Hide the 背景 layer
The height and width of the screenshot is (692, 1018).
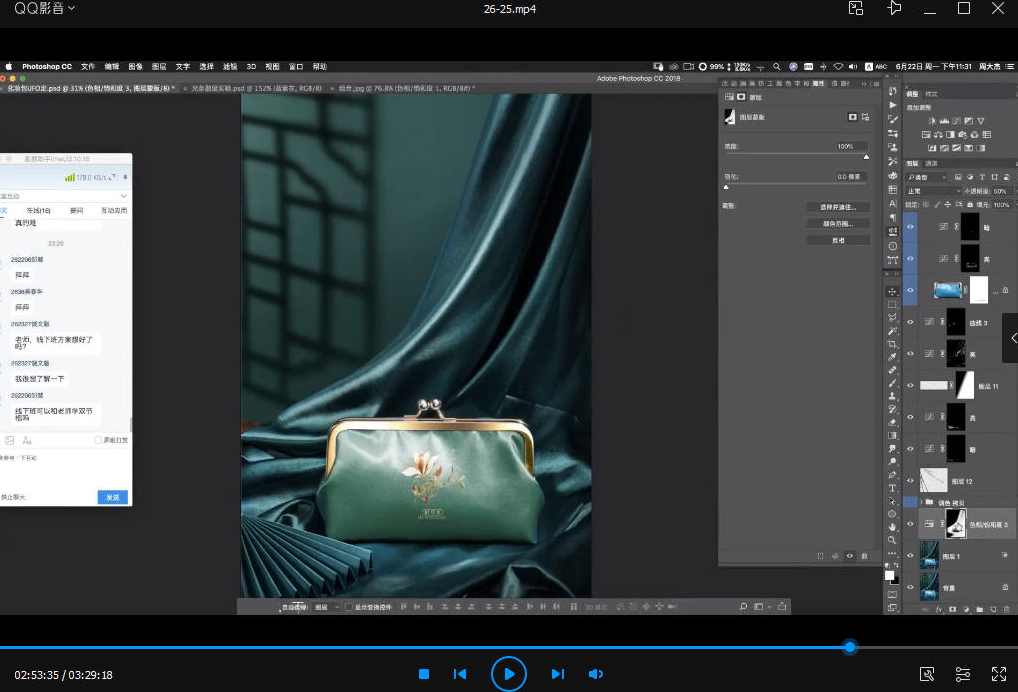coord(910,586)
